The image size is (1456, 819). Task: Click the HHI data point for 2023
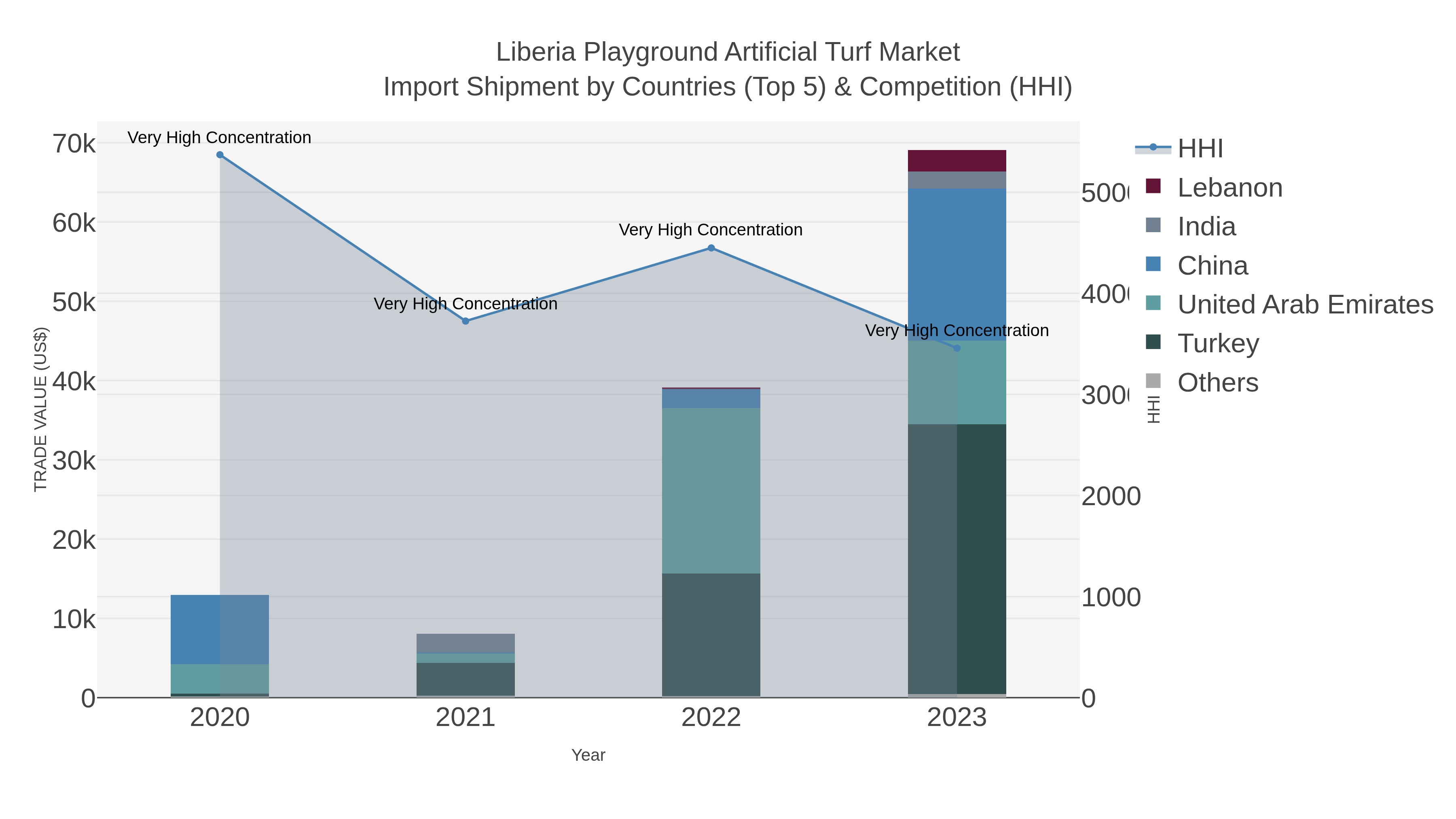pyautogui.click(x=957, y=348)
